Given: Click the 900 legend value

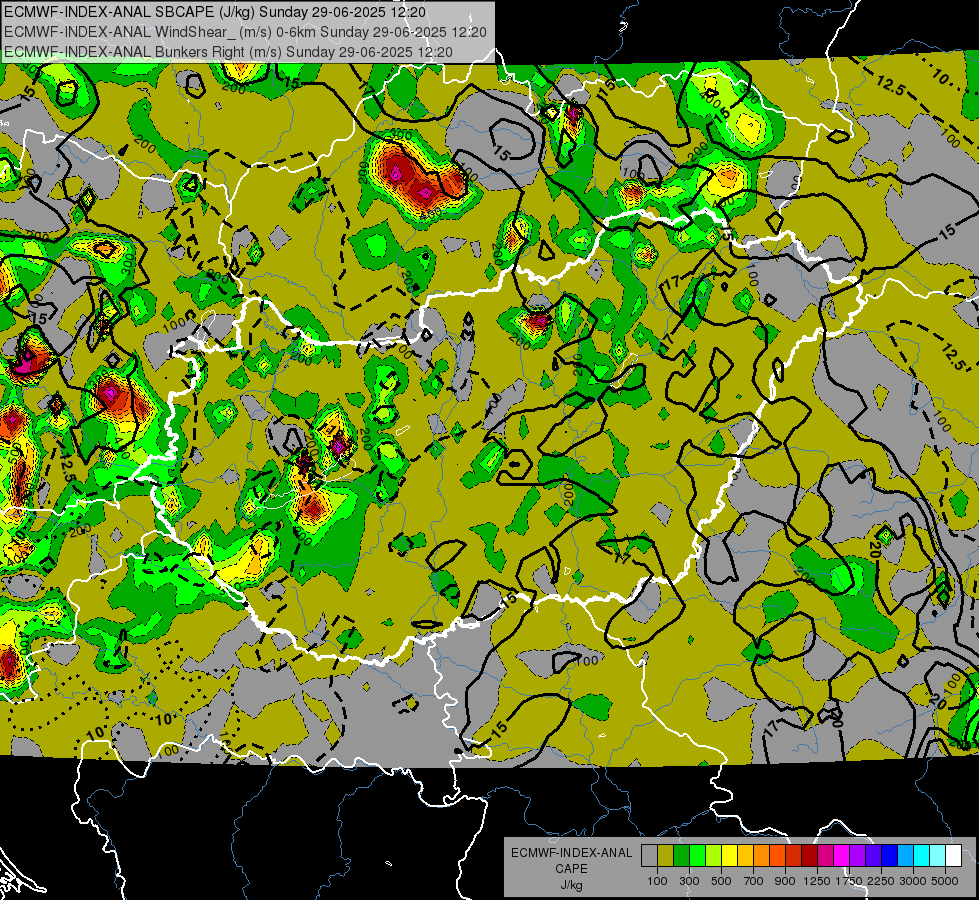Looking at the screenshot, I should pos(785,881).
